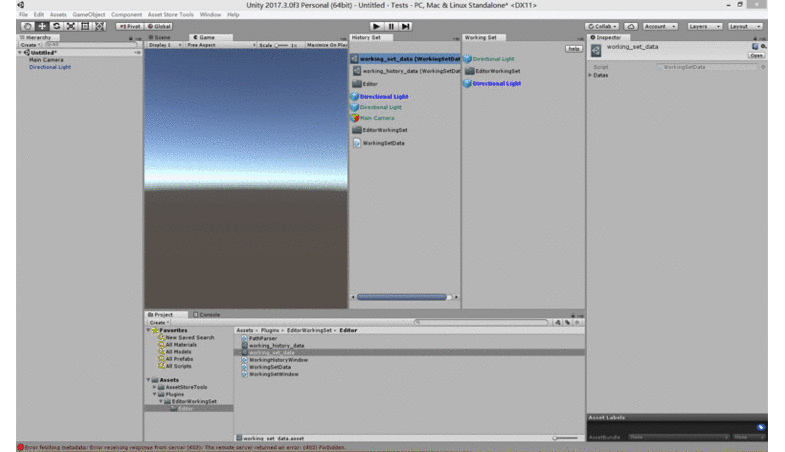This screenshot has width=785, height=452.
Task: Click Main Camera cube icon in History Set
Action: point(354,118)
